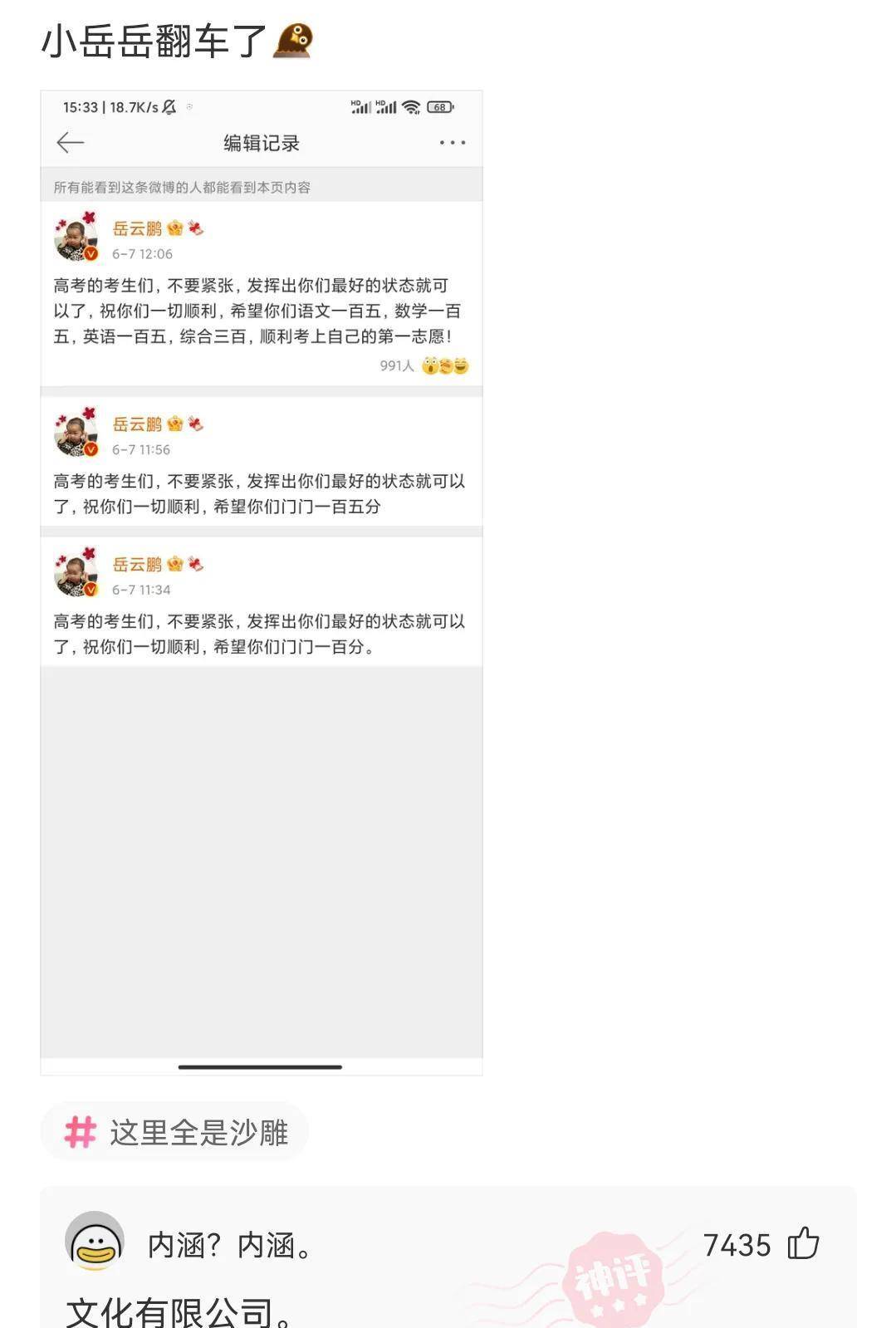The height and width of the screenshot is (1328, 896).
Task: Open the comment text 内涵？内涵。
Action: click(x=230, y=1245)
